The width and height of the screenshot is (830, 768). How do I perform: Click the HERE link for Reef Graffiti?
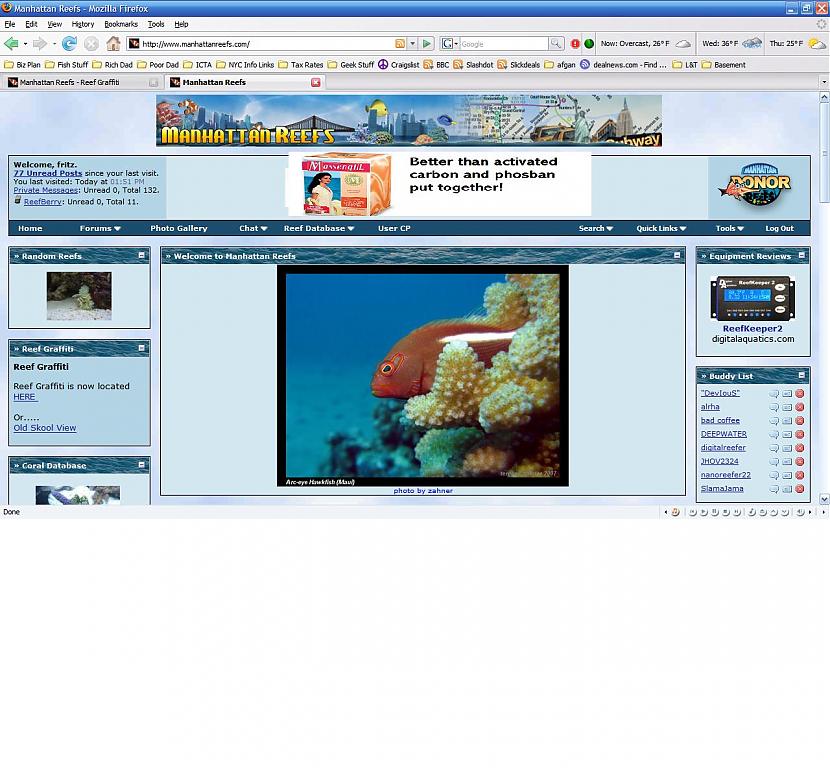pyautogui.click(x=24, y=396)
